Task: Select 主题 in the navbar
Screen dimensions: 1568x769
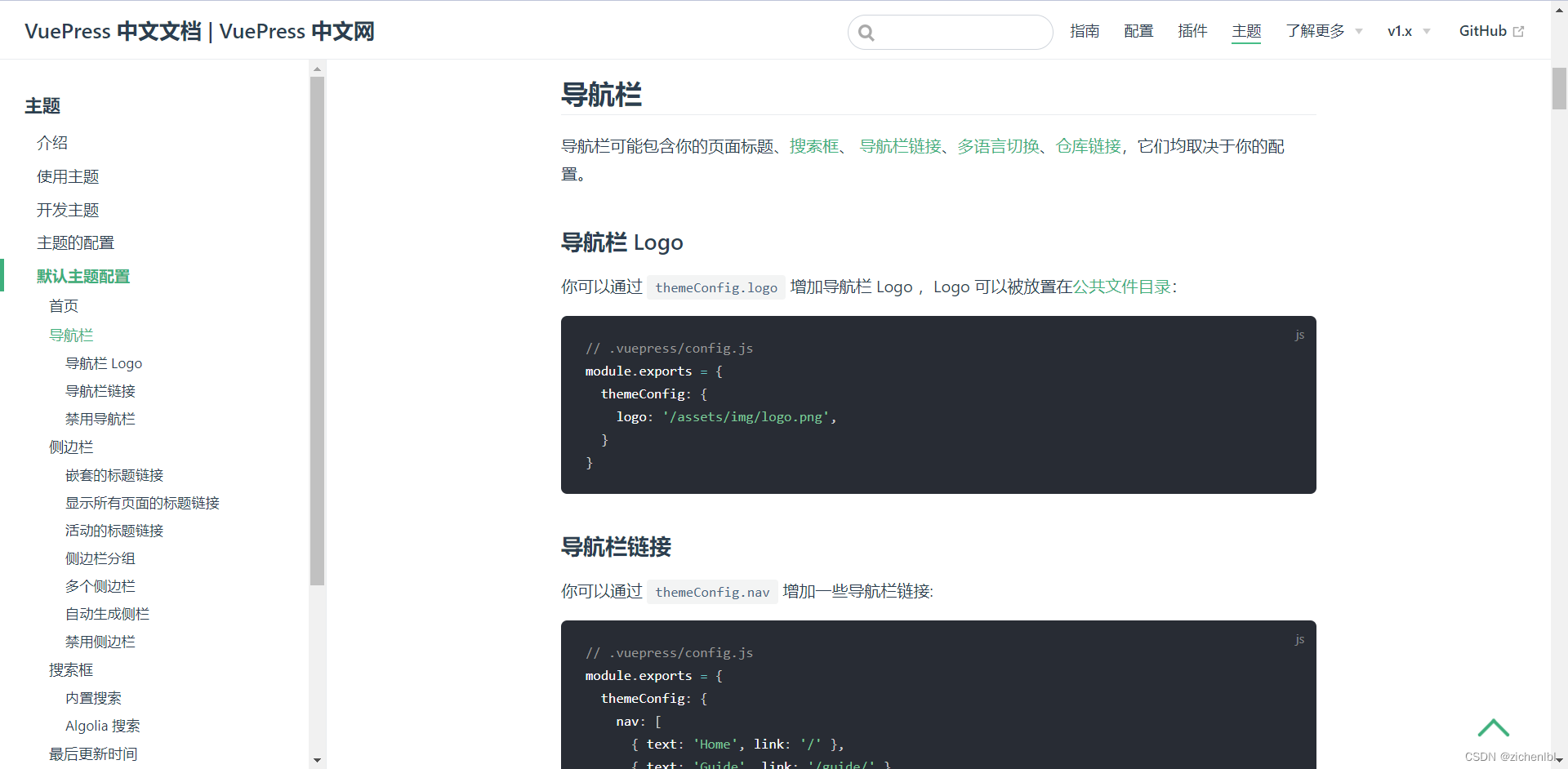Action: (x=1246, y=31)
